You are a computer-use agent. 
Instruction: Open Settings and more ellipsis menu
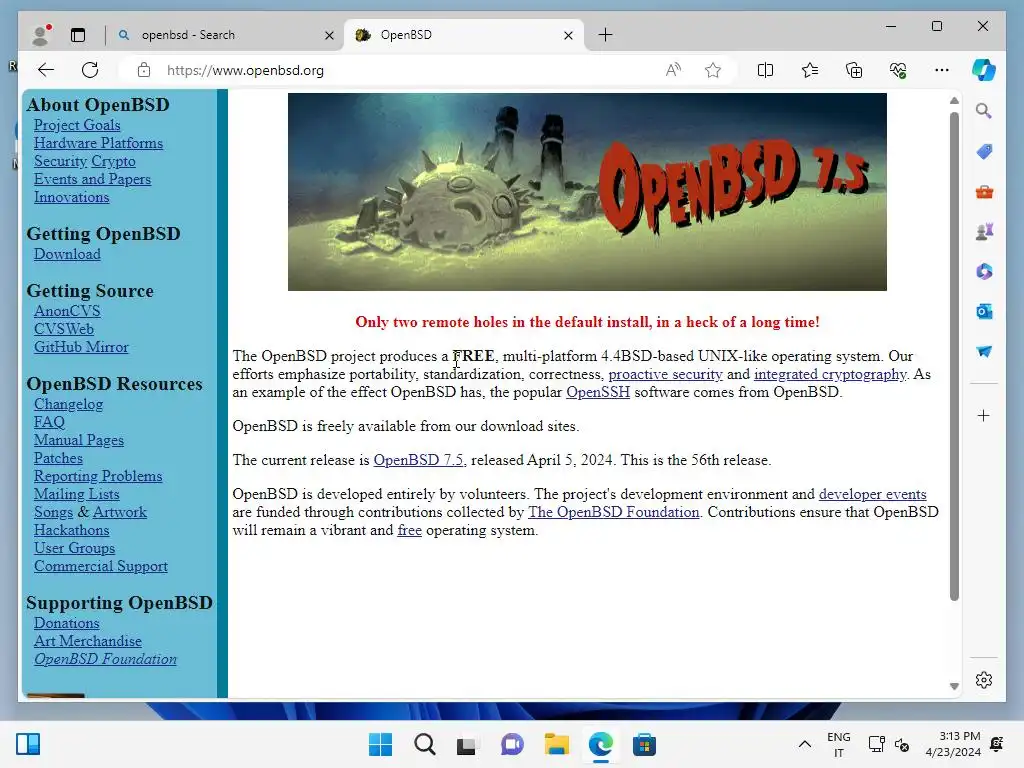coord(942,70)
